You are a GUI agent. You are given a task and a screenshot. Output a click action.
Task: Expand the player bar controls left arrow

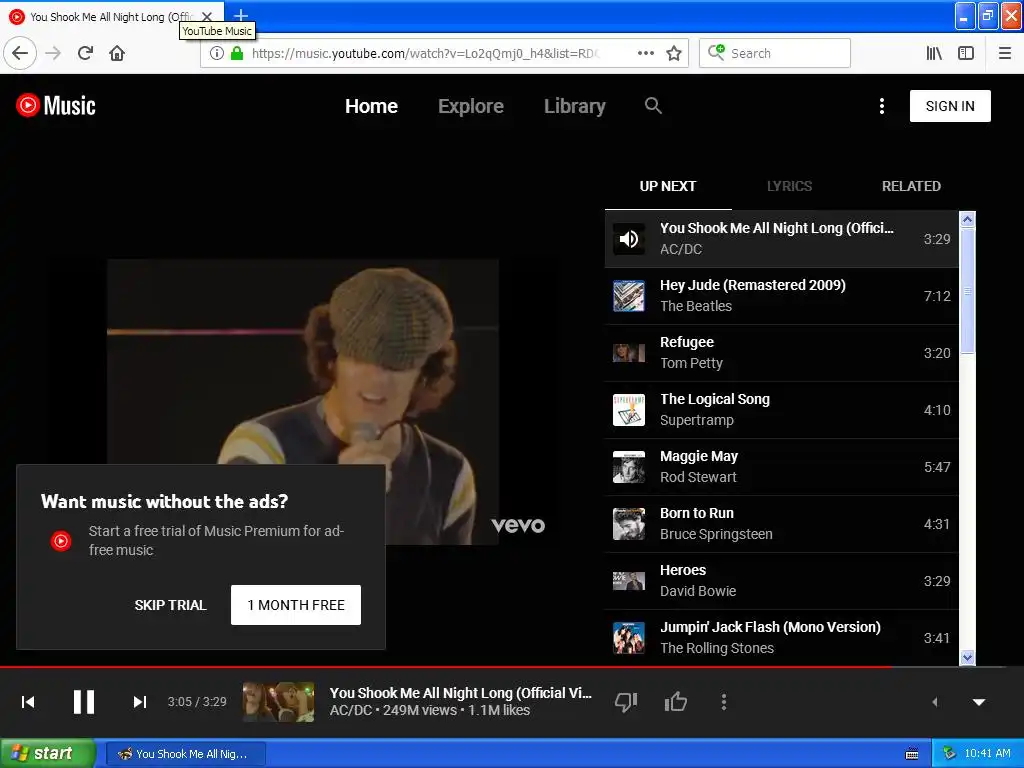(x=935, y=702)
